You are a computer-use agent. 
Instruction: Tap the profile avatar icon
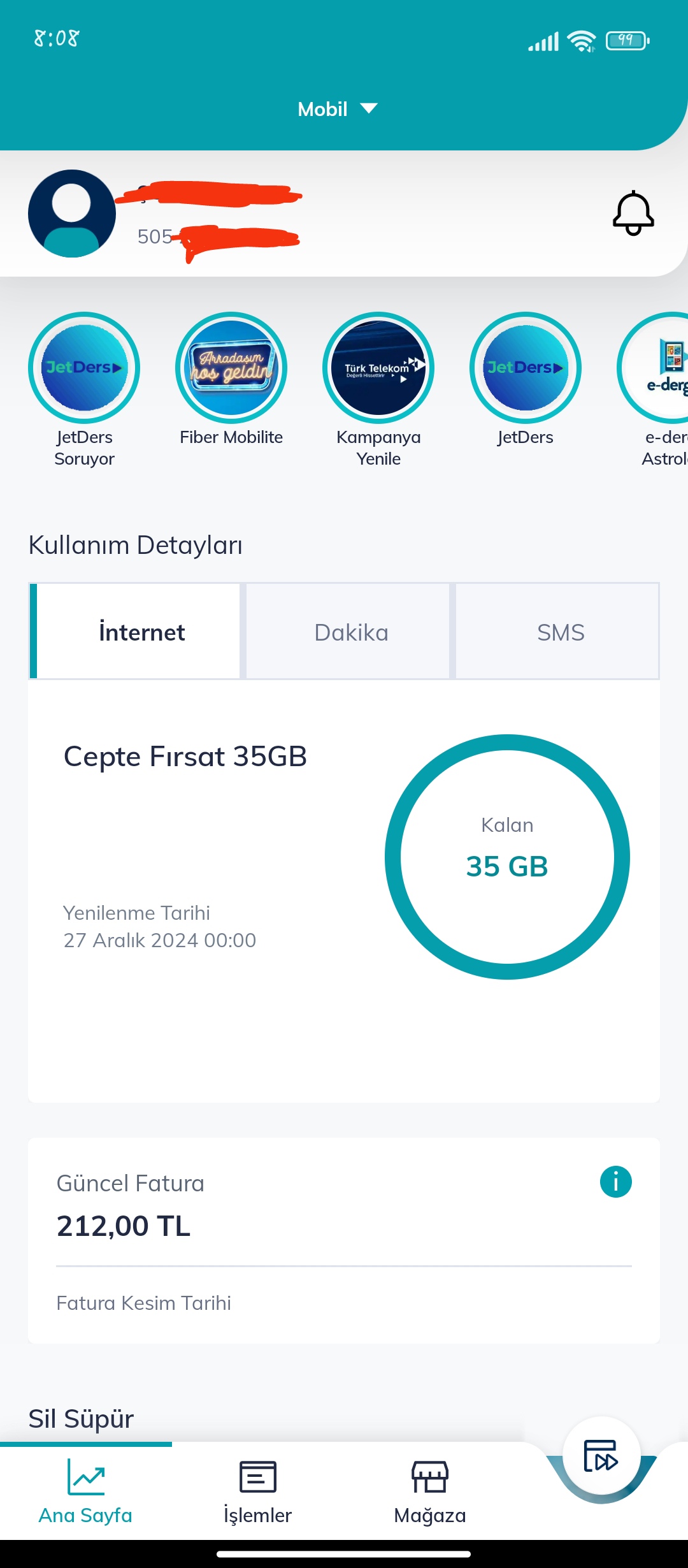(x=72, y=214)
